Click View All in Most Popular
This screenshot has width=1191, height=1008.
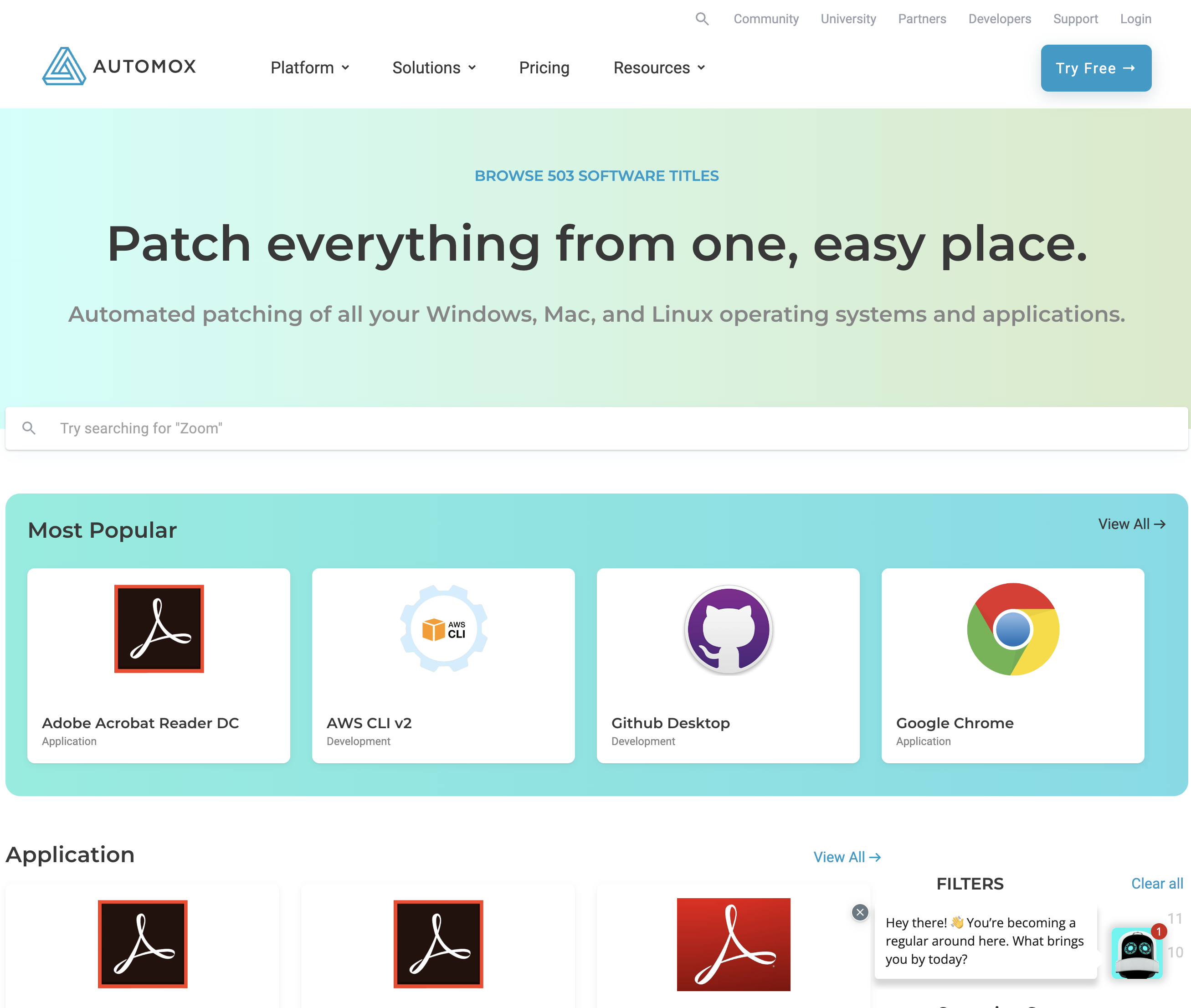point(1131,524)
